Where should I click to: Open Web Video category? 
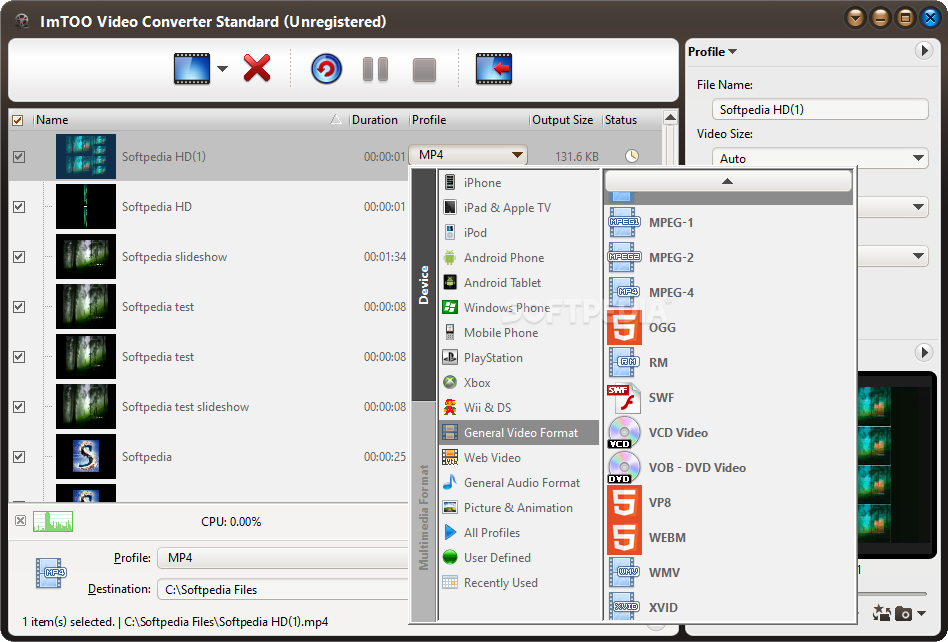519,458
